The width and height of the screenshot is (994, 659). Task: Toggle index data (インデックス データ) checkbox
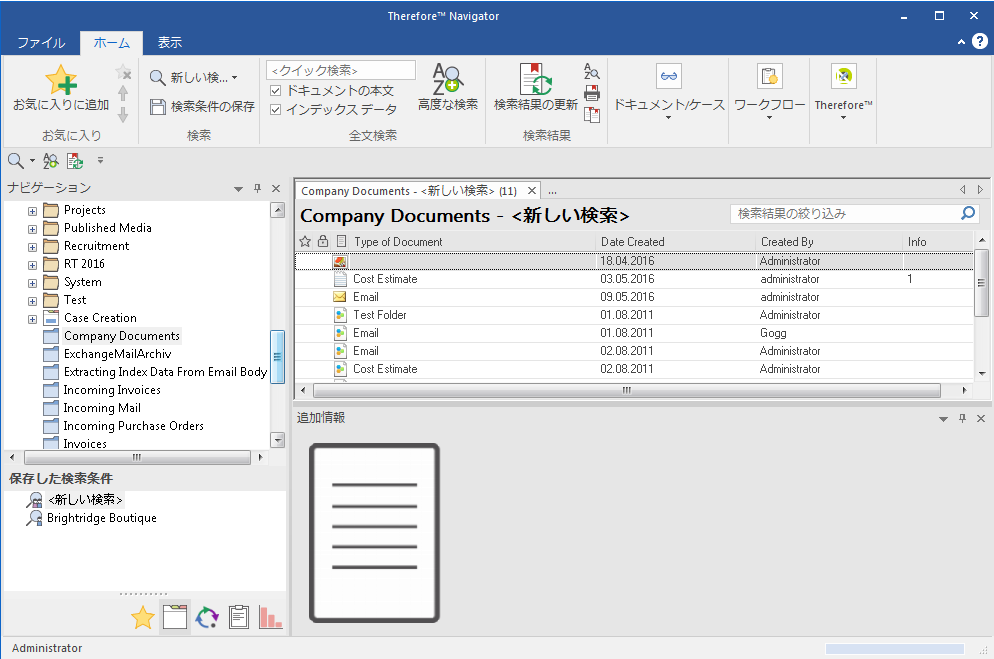point(276,110)
